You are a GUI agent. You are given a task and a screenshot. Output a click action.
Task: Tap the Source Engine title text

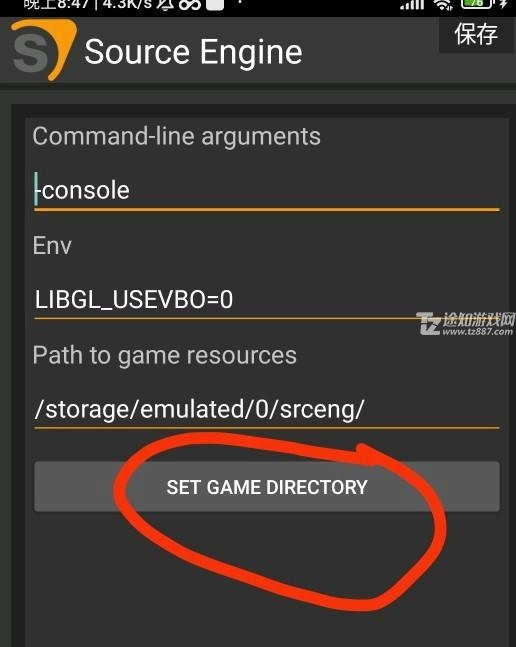pos(193,52)
